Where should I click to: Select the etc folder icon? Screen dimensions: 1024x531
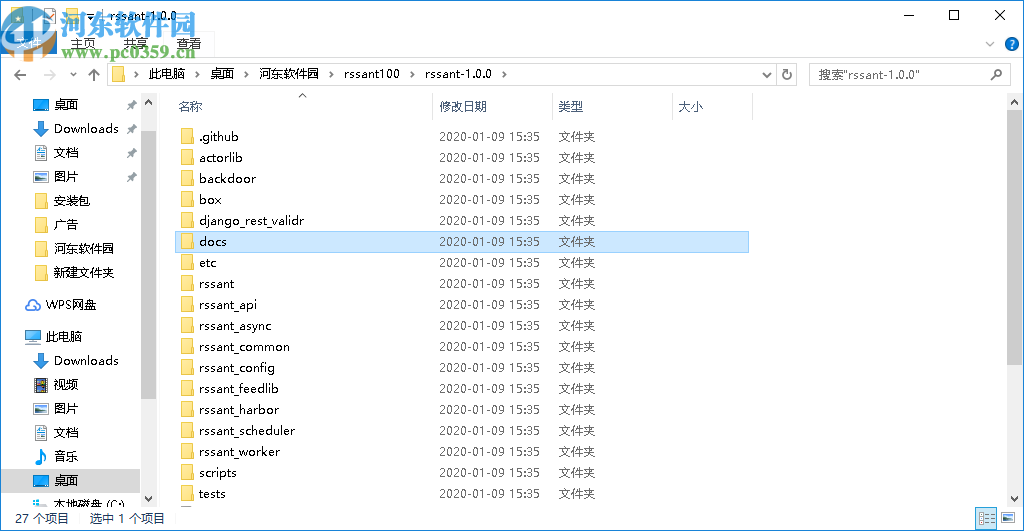click(187, 263)
